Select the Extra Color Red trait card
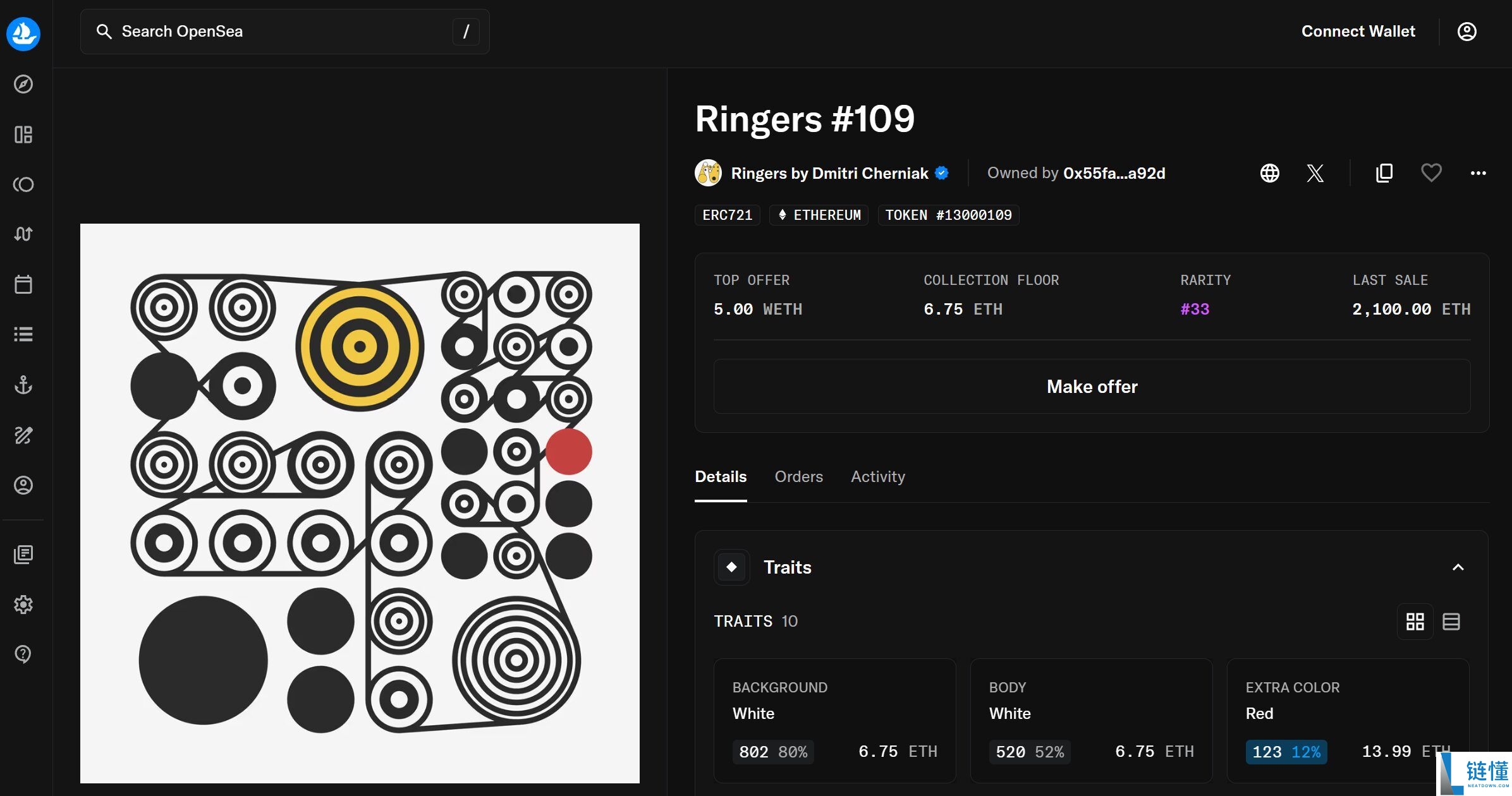 (x=1348, y=721)
